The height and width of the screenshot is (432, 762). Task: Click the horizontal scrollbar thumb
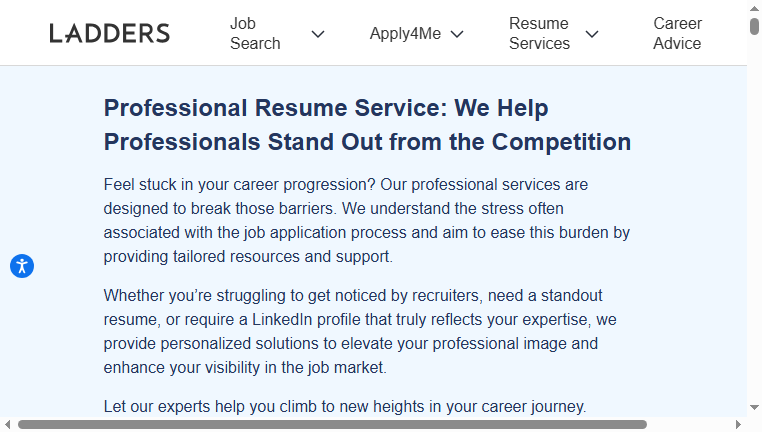332,425
